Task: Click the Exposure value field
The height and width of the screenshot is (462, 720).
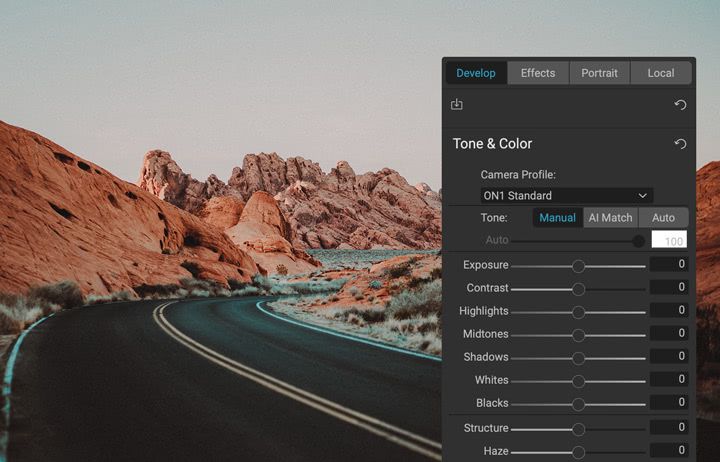Action: tap(669, 264)
